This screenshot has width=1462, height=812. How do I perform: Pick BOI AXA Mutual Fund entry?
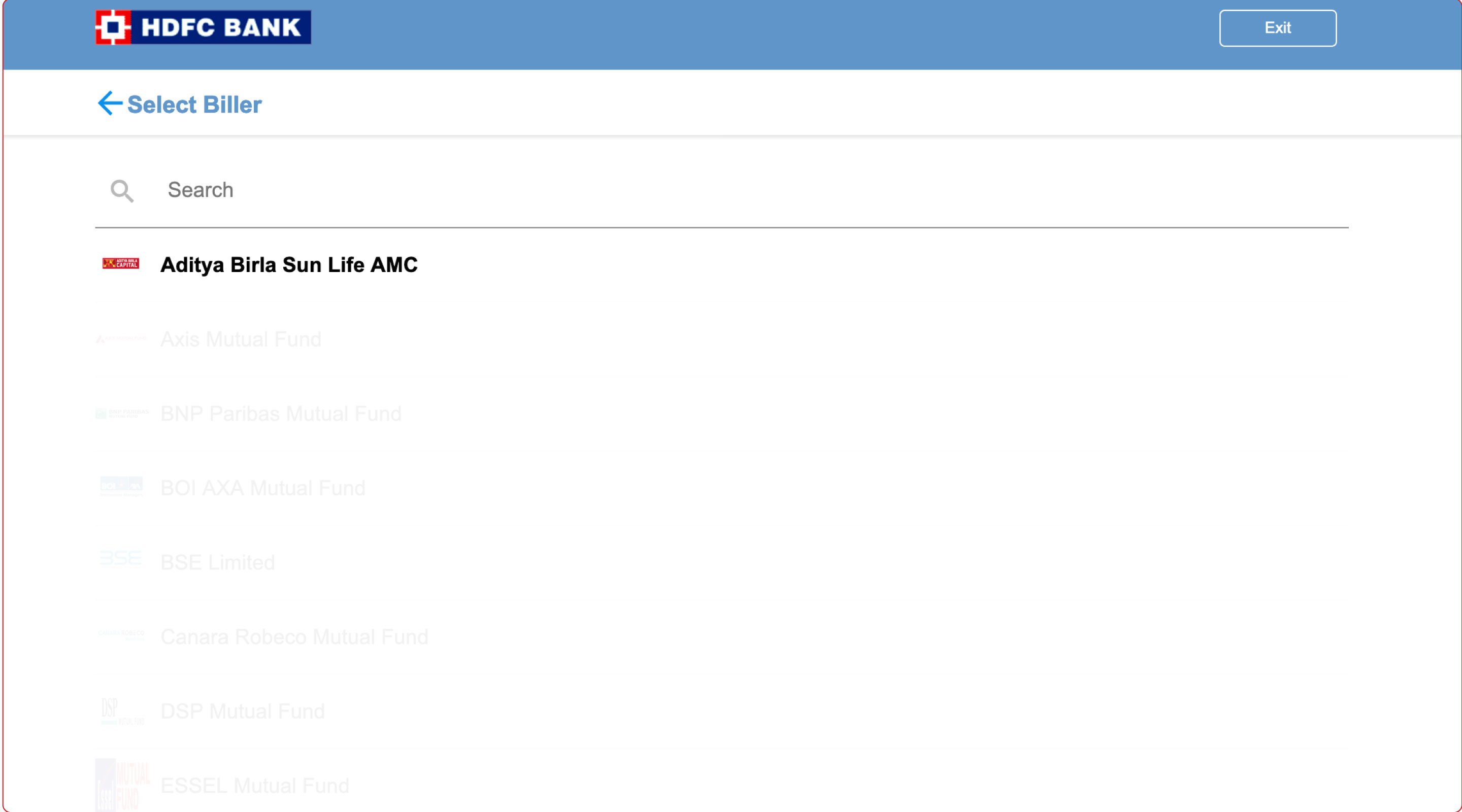pos(263,488)
